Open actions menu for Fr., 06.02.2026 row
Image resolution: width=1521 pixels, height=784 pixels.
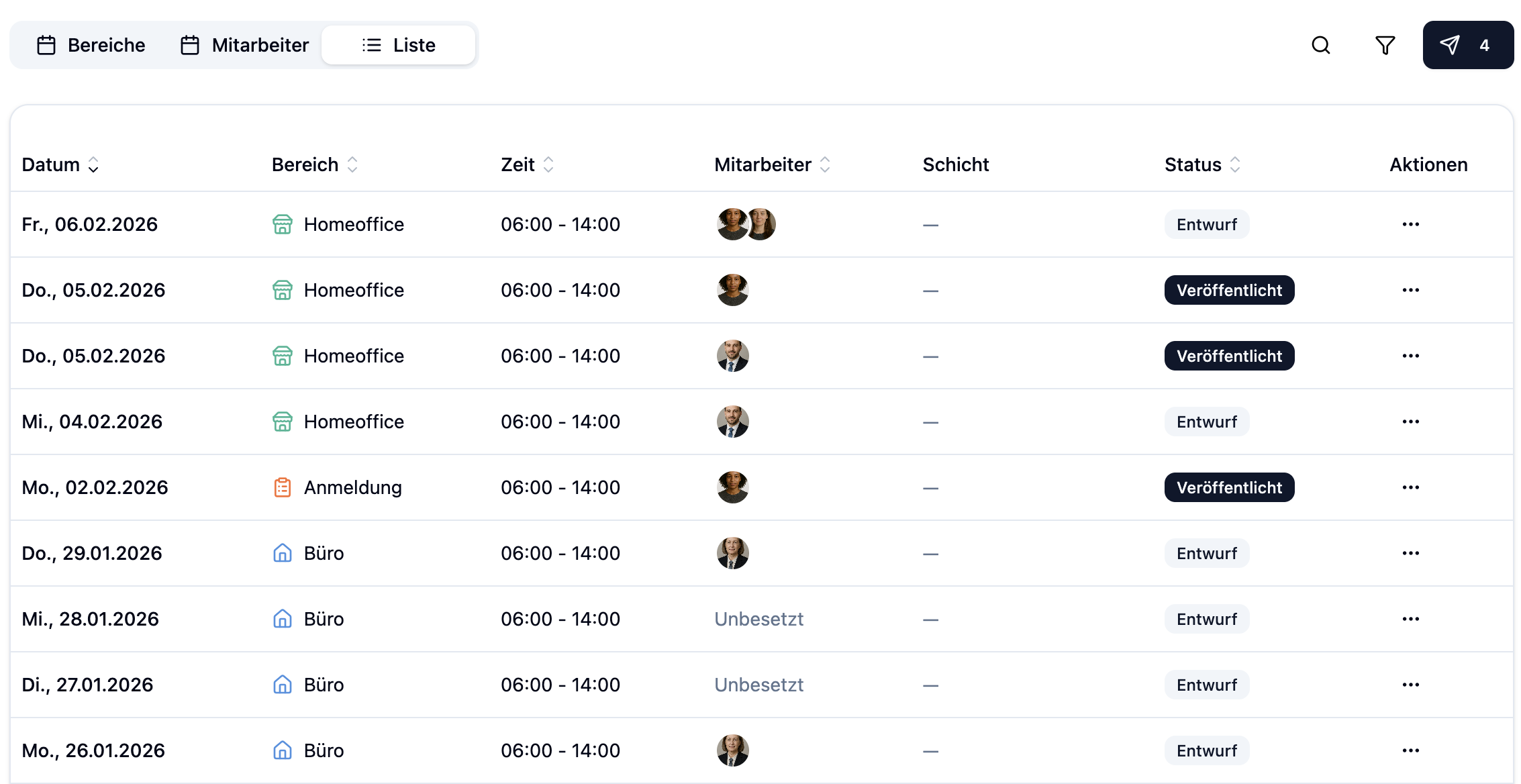[1410, 224]
